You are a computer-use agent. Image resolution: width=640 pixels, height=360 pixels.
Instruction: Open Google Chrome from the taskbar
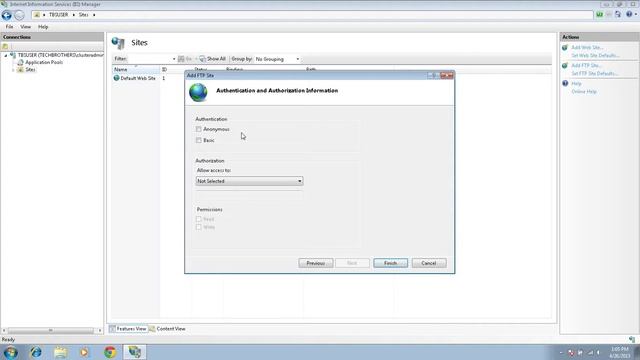click(109, 352)
